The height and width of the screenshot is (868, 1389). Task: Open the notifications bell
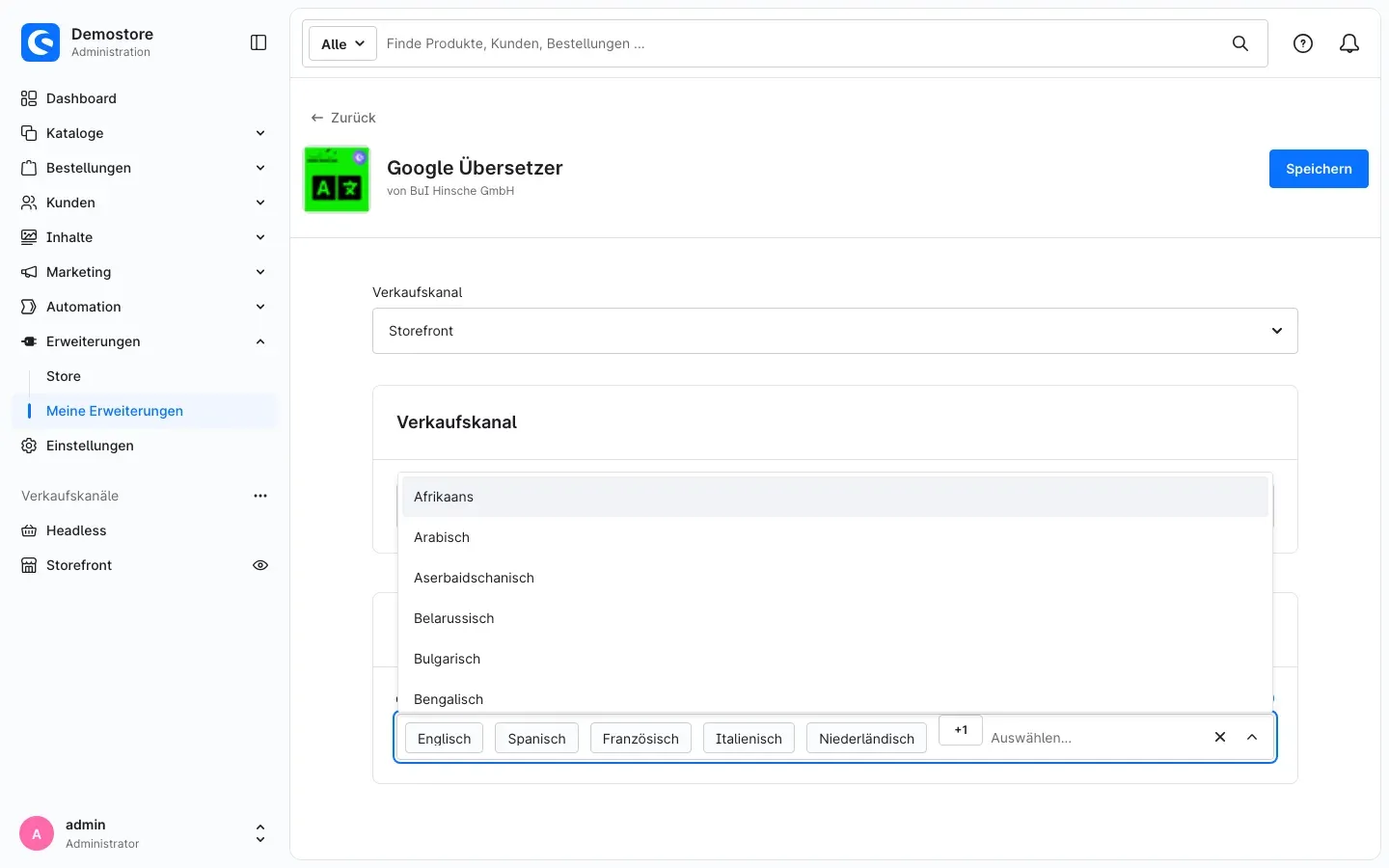1349,43
